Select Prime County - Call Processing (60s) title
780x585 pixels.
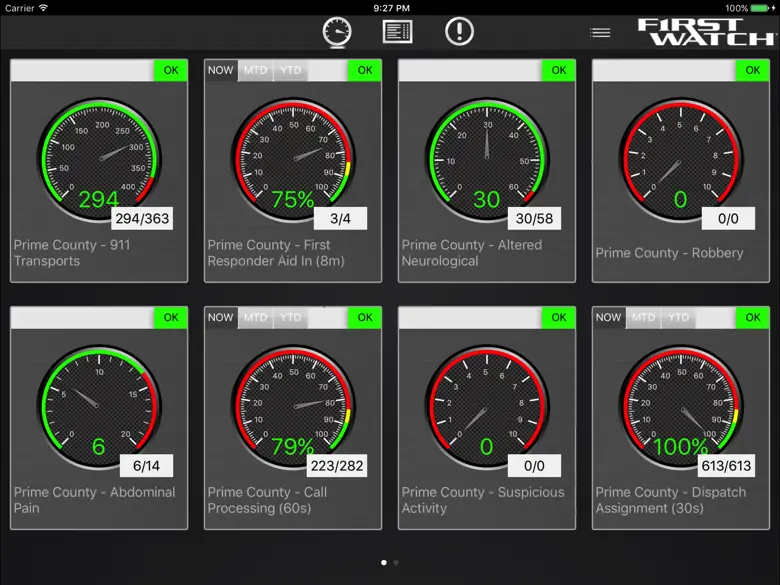(267, 500)
